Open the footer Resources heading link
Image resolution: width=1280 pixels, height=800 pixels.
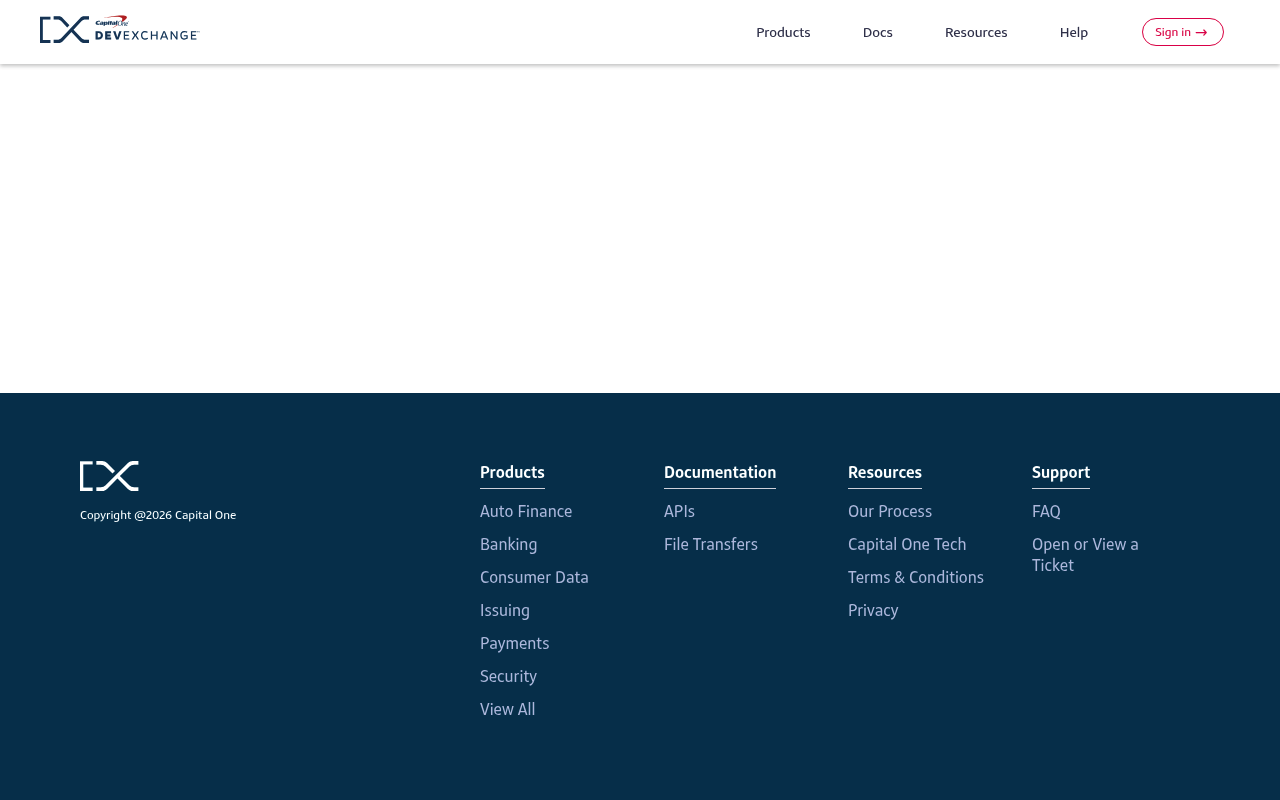point(885,472)
